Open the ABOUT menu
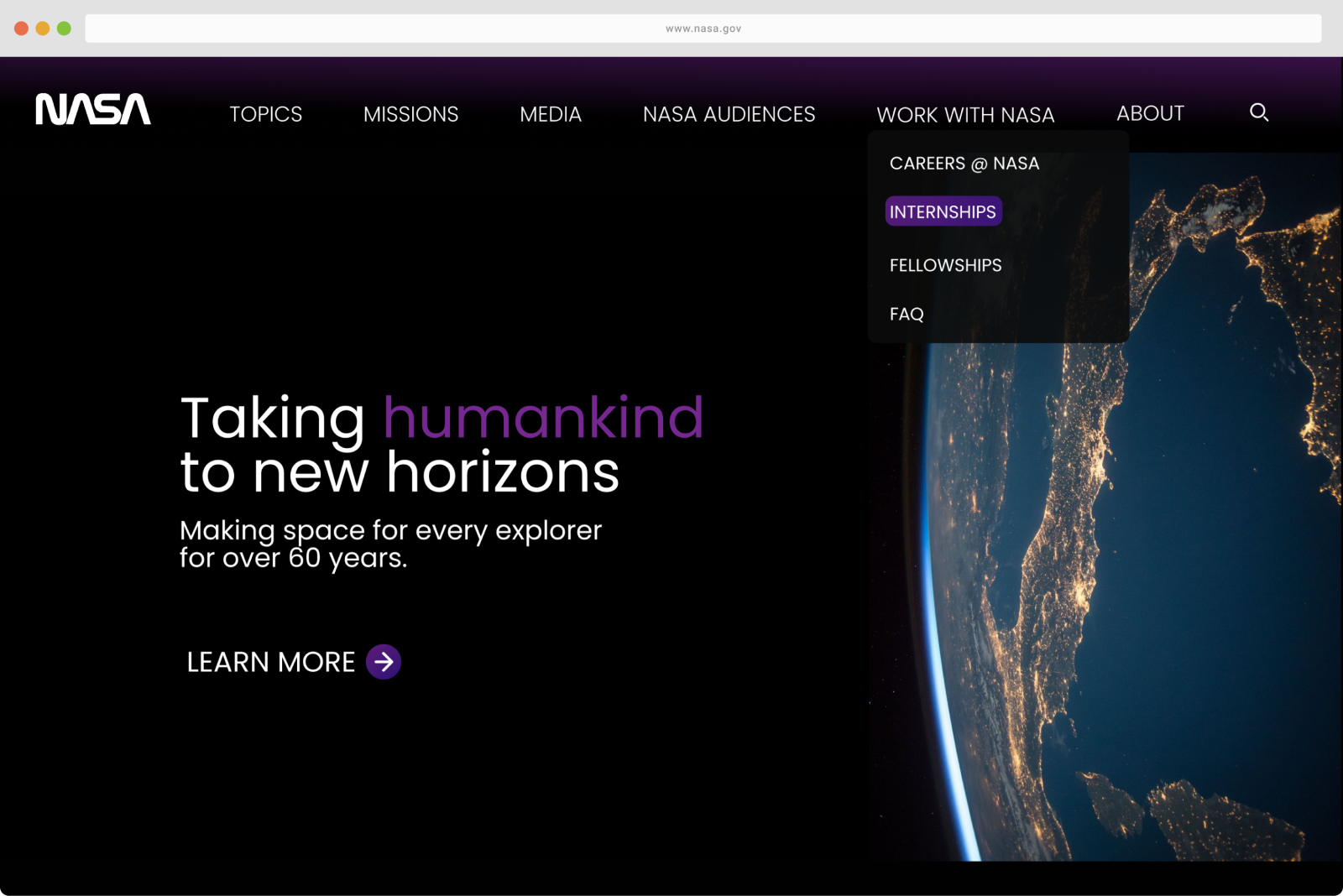 point(1150,113)
